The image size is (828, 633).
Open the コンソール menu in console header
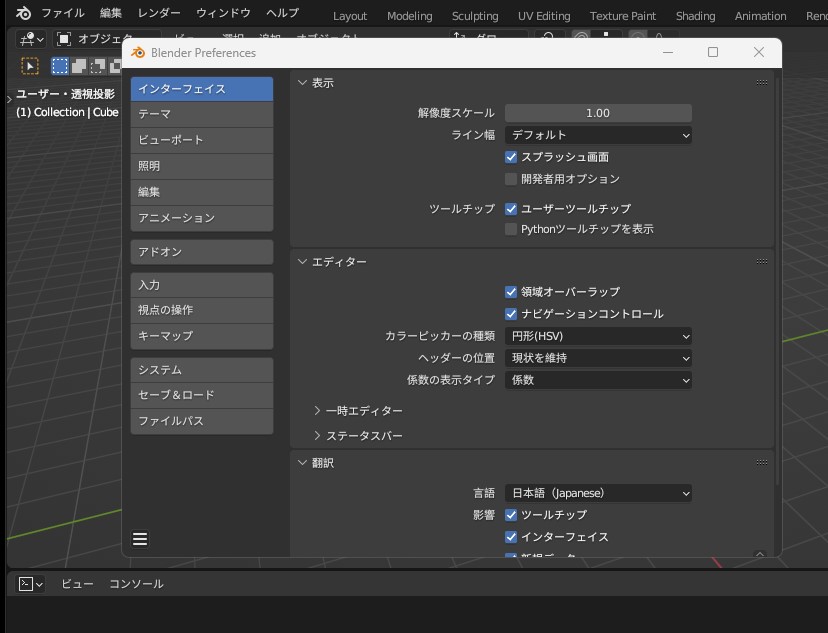136,584
